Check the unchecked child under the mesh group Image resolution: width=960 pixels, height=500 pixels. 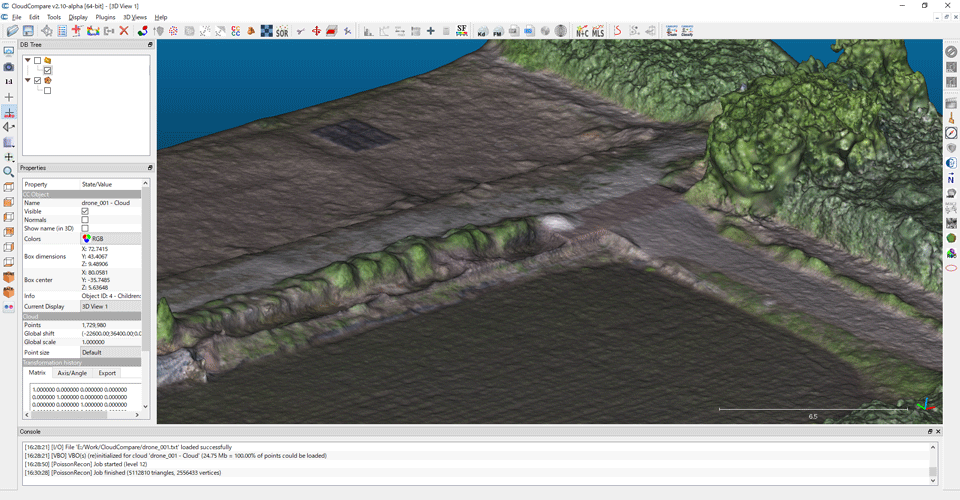tap(47, 91)
